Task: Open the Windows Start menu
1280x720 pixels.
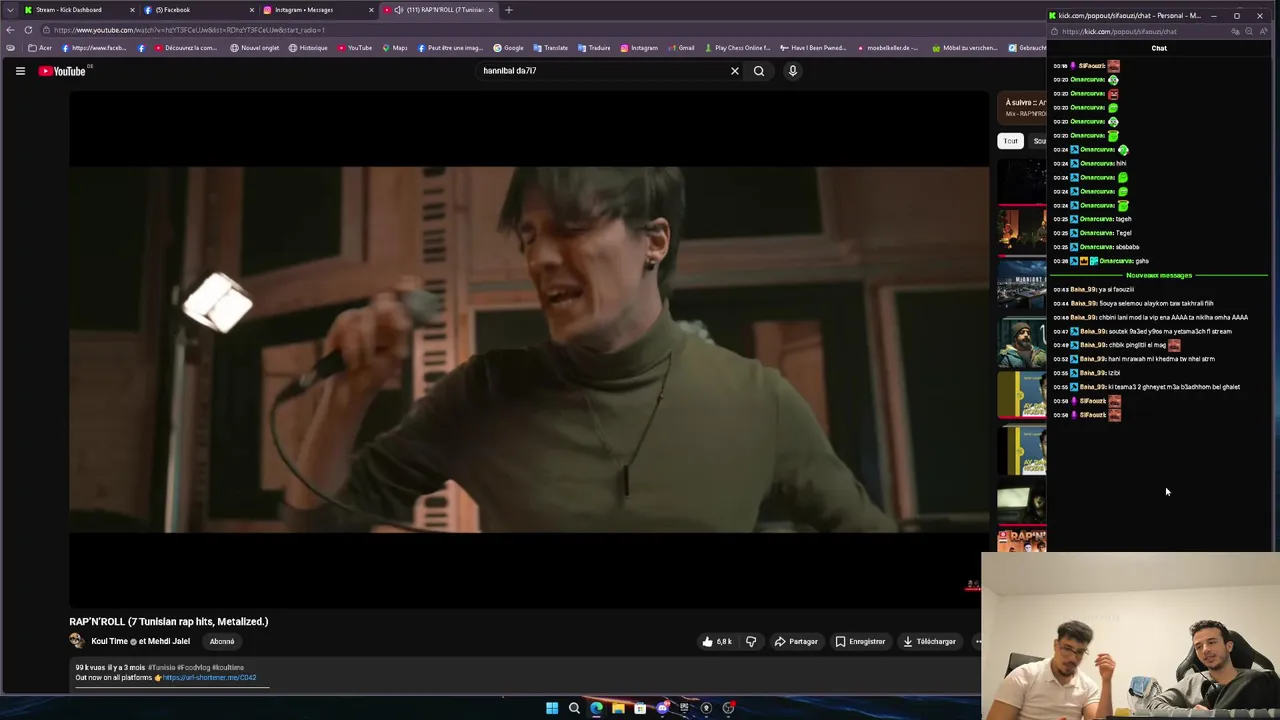Action: coord(552,708)
